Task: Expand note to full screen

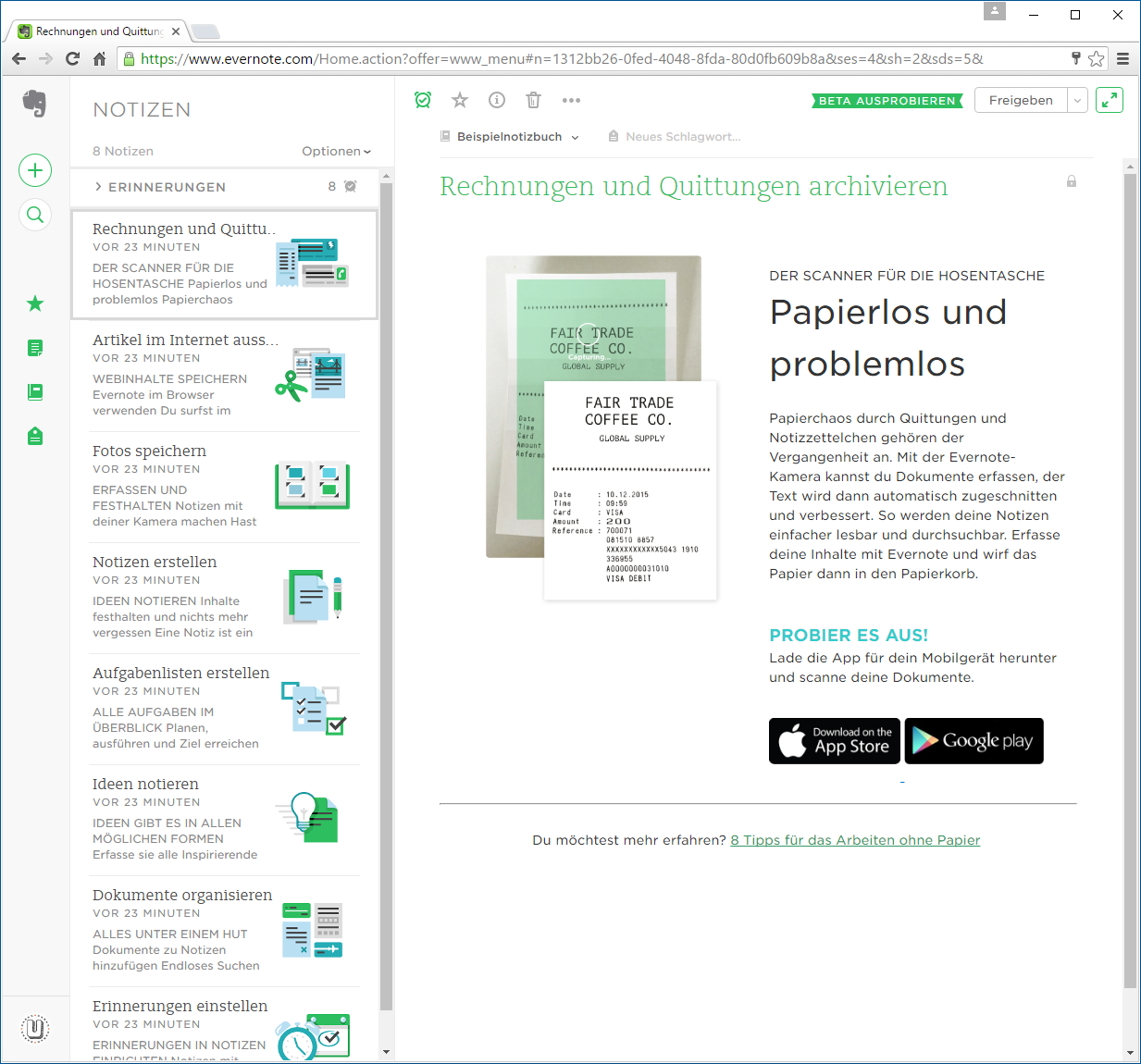Action: tap(1110, 100)
